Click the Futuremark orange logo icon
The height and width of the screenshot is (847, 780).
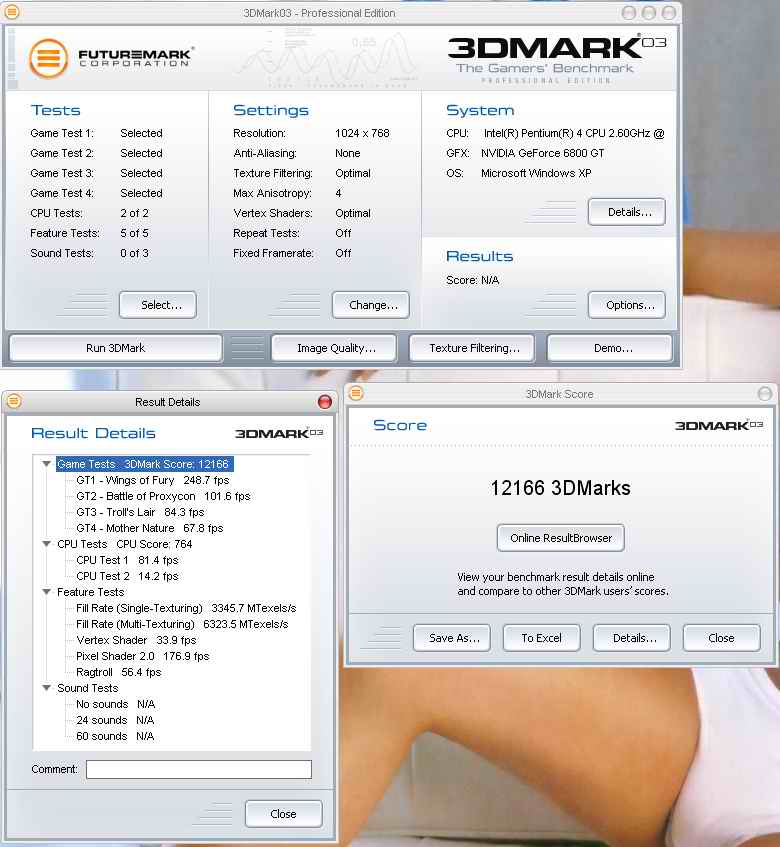[x=49, y=58]
